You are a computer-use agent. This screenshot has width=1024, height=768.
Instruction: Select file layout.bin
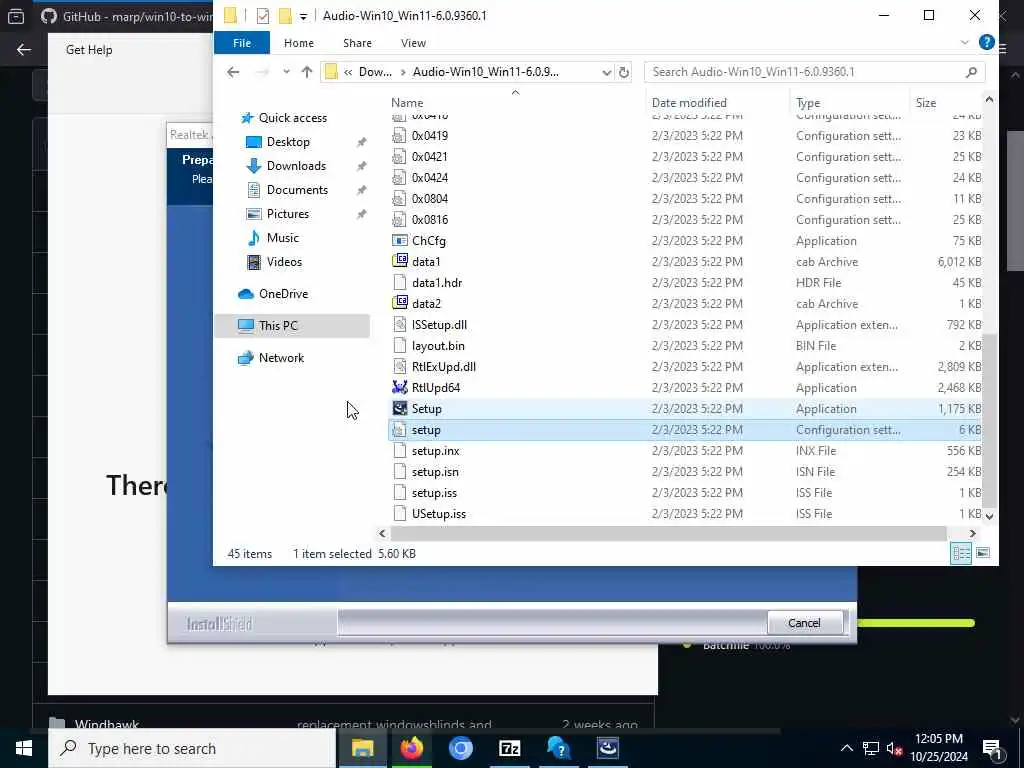pyautogui.click(x=438, y=345)
